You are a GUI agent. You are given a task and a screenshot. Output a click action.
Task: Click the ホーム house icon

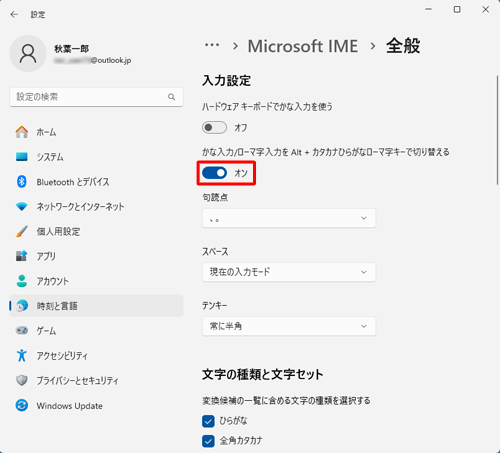tap(22, 132)
